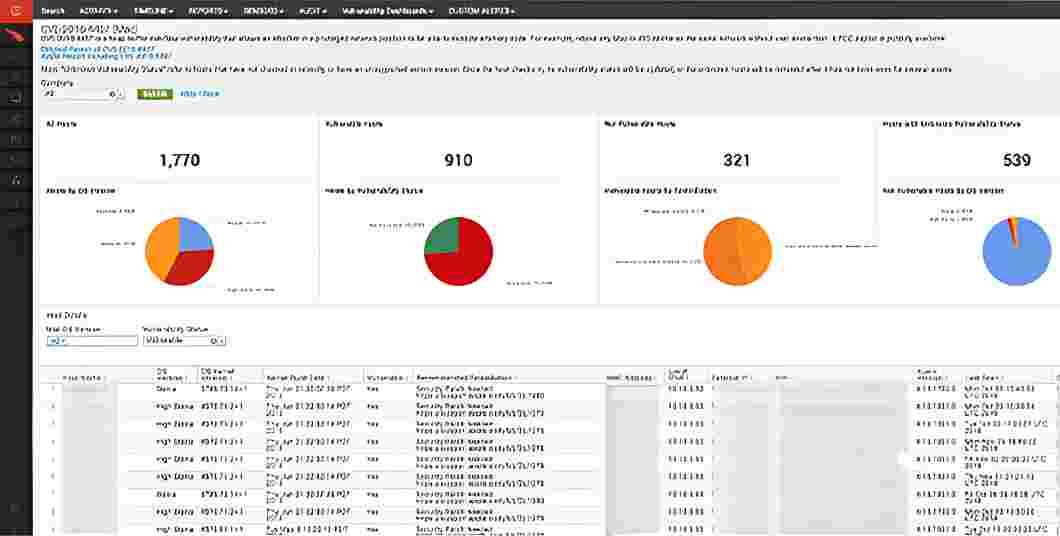Screen dimensions: 1060x536
Task: Expand the Custom Alerts dropdown
Action: pyautogui.click(x=481, y=11)
